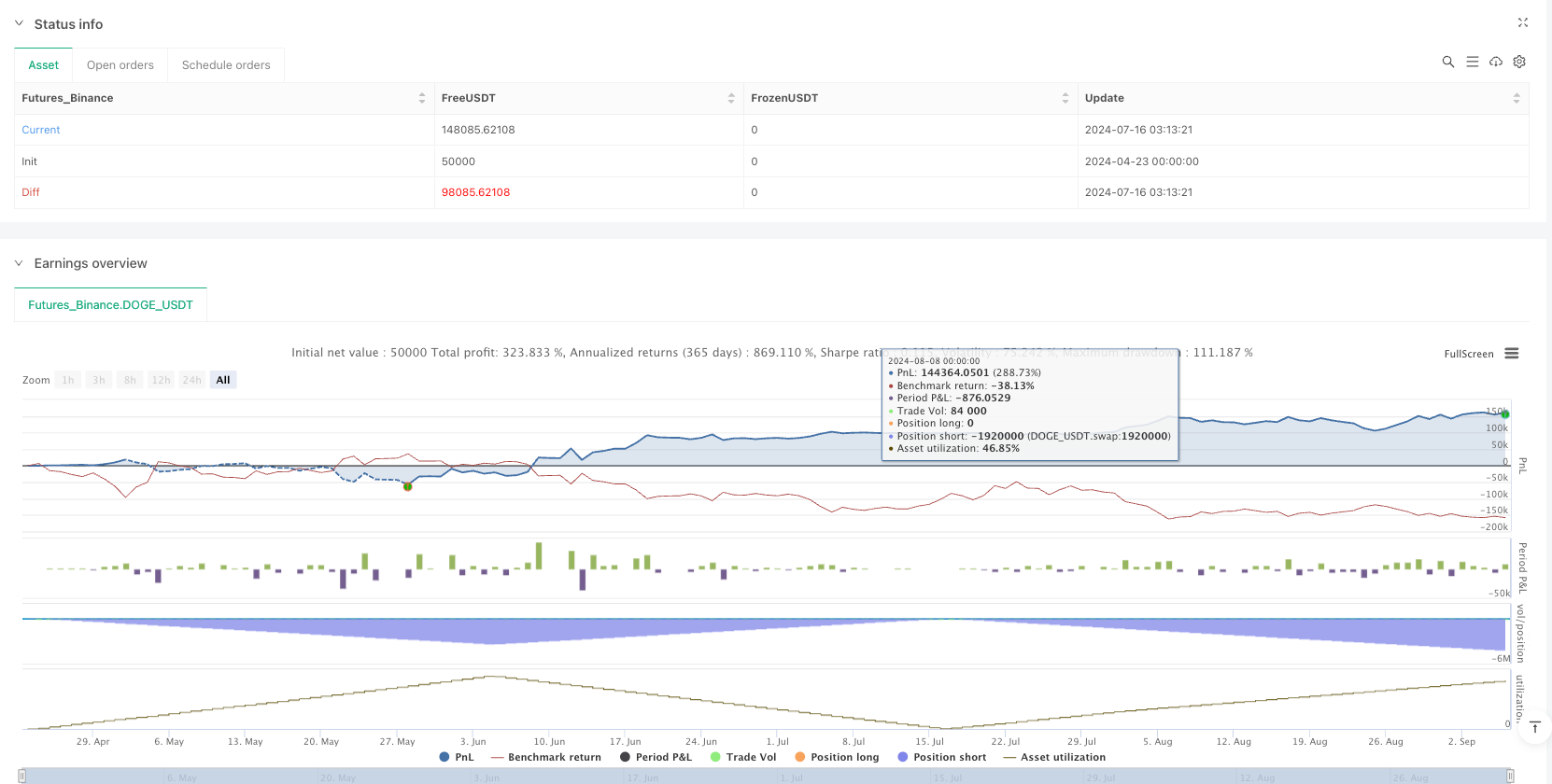Select the Futures_Binance.DOGE_USDT tab
The width and height of the screenshot is (1552, 784).
[110, 304]
